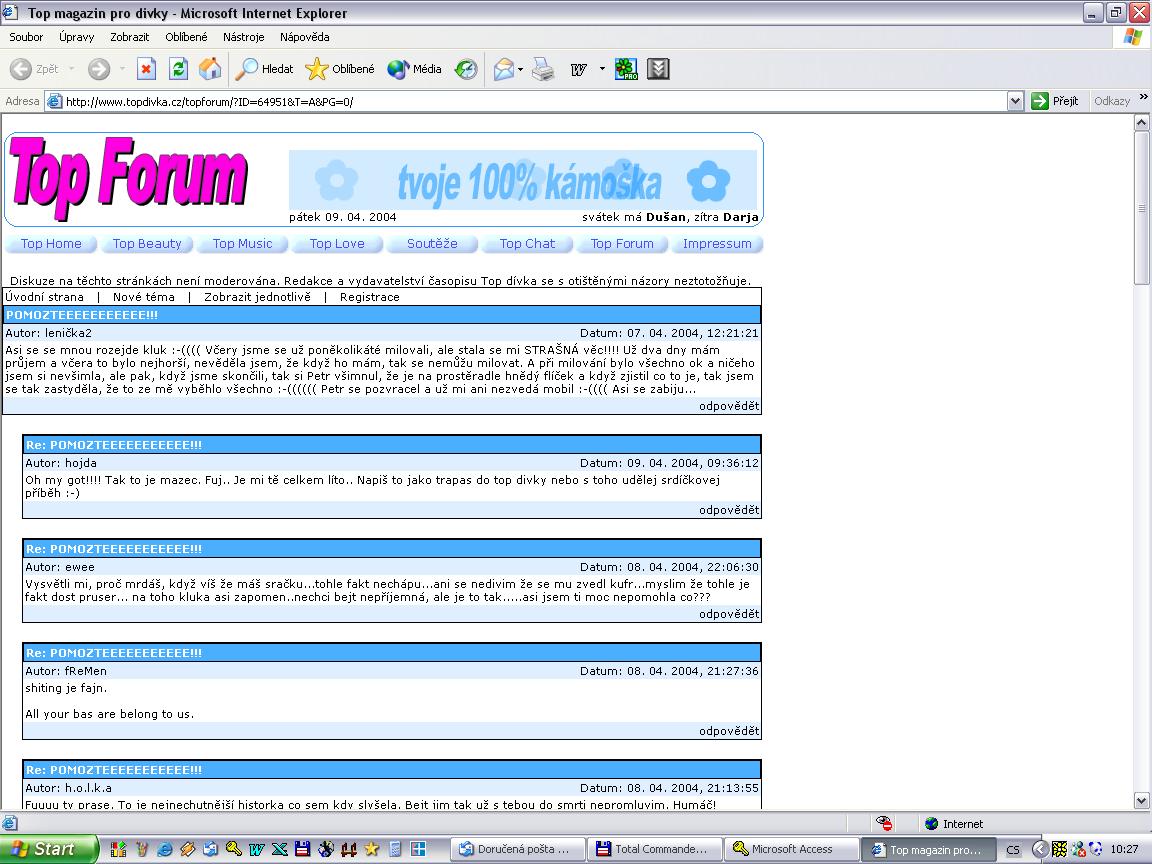Switch to Total Commander in taskbar
The height and width of the screenshot is (864, 1152).
[x=652, y=849]
